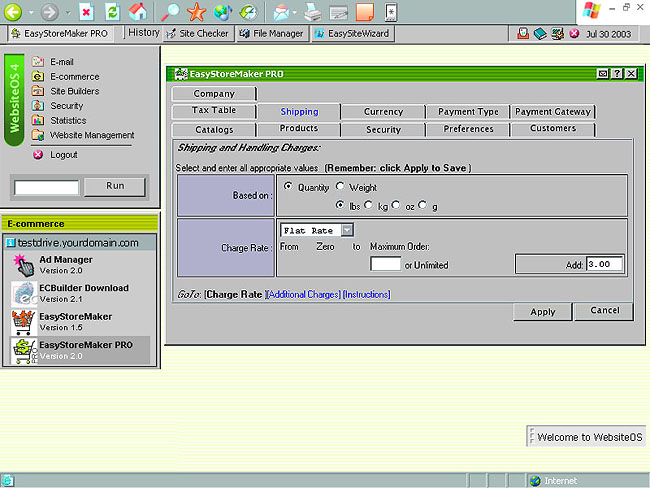Viewport: 650px width, 488px height.
Task: Click the Maximum Order input field
Action: pyautogui.click(x=385, y=265)
